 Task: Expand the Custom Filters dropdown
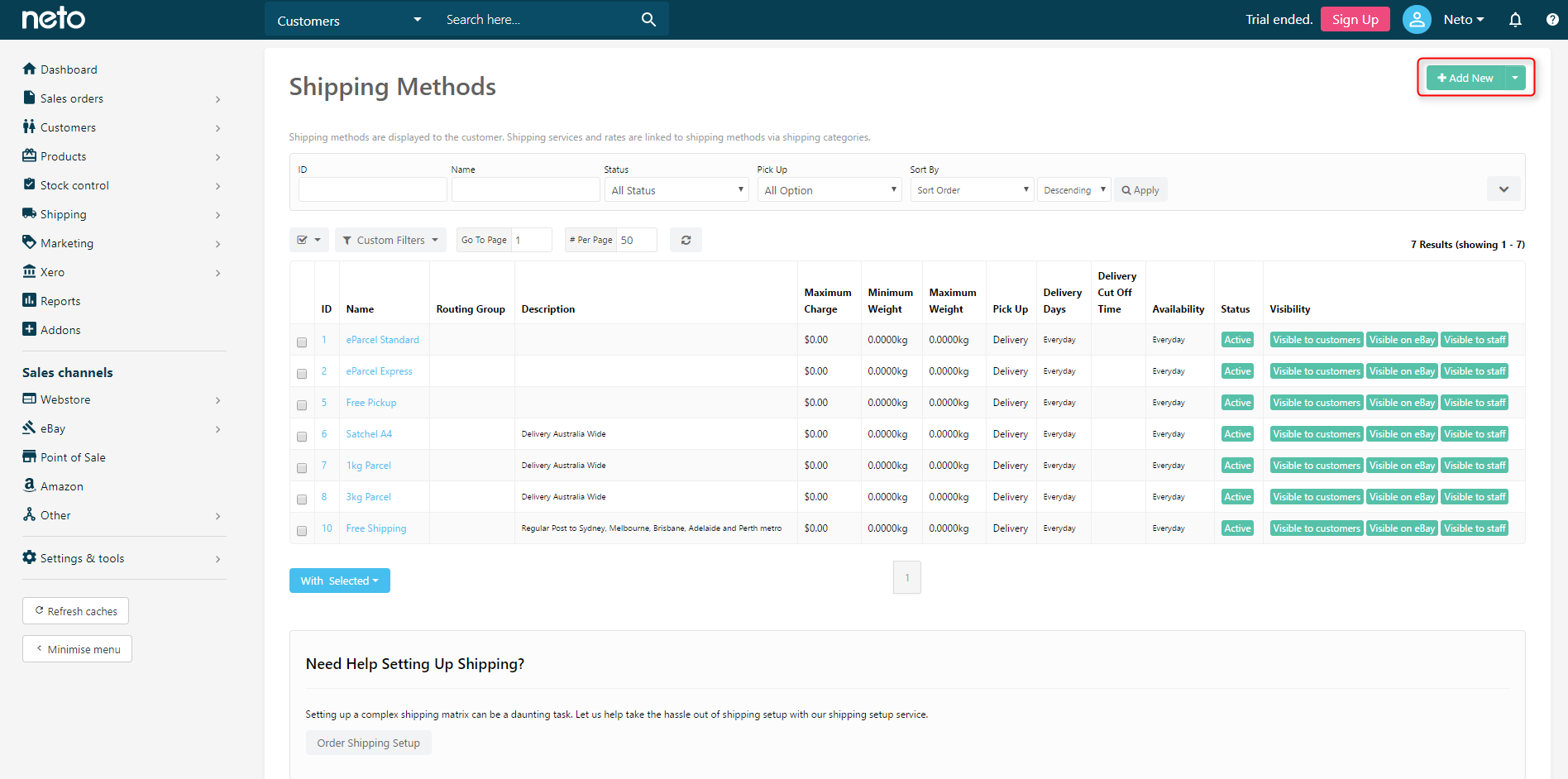pos(390,240)
